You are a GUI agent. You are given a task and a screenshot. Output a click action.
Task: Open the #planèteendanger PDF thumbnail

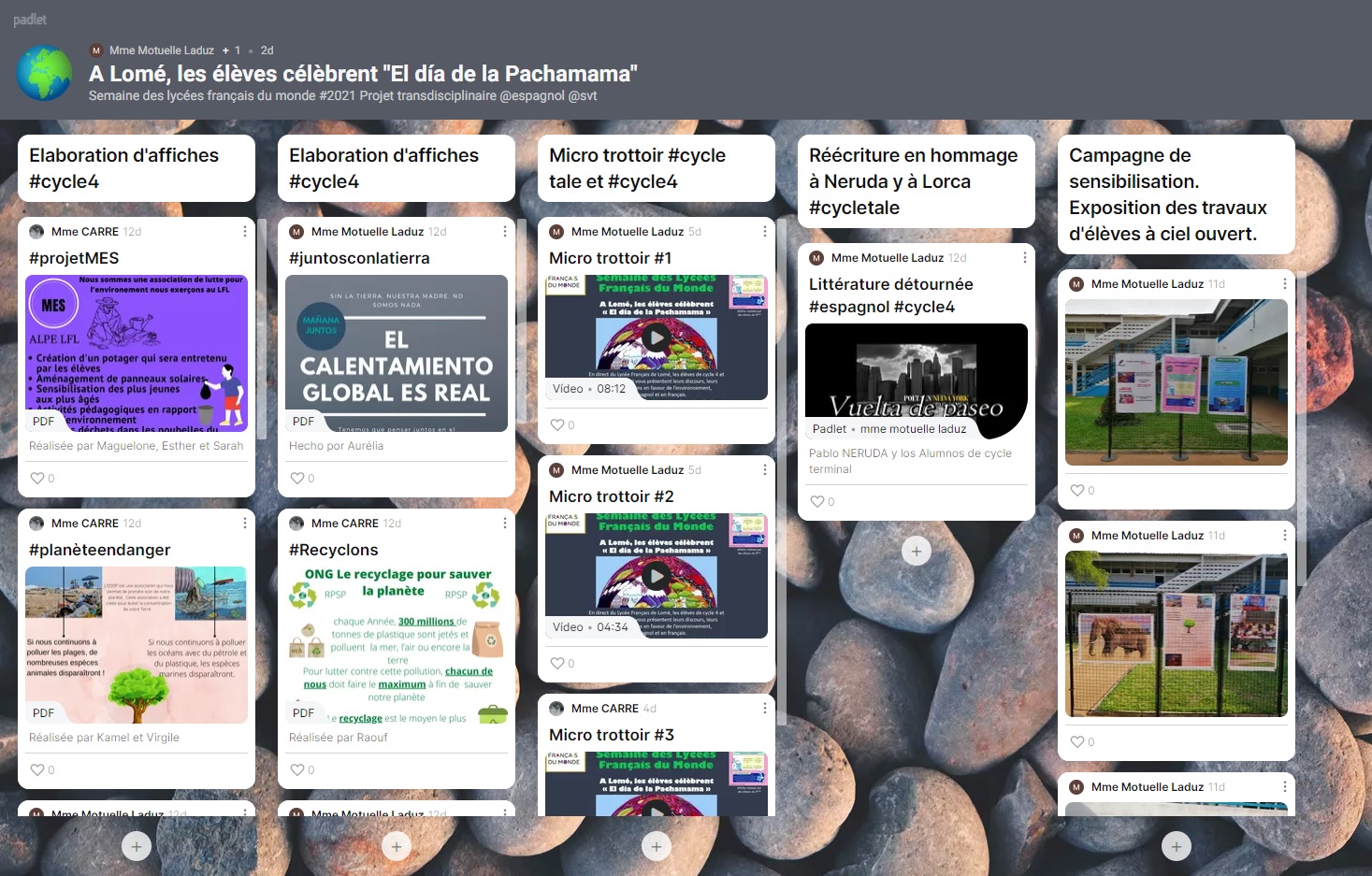137,645
